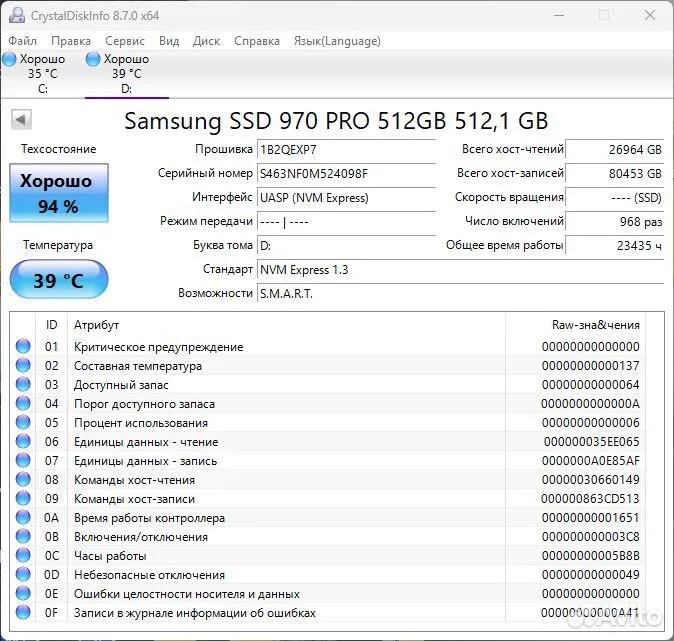Open the Диск menu
The image size is (674, 641).
(x=206, y=41)
